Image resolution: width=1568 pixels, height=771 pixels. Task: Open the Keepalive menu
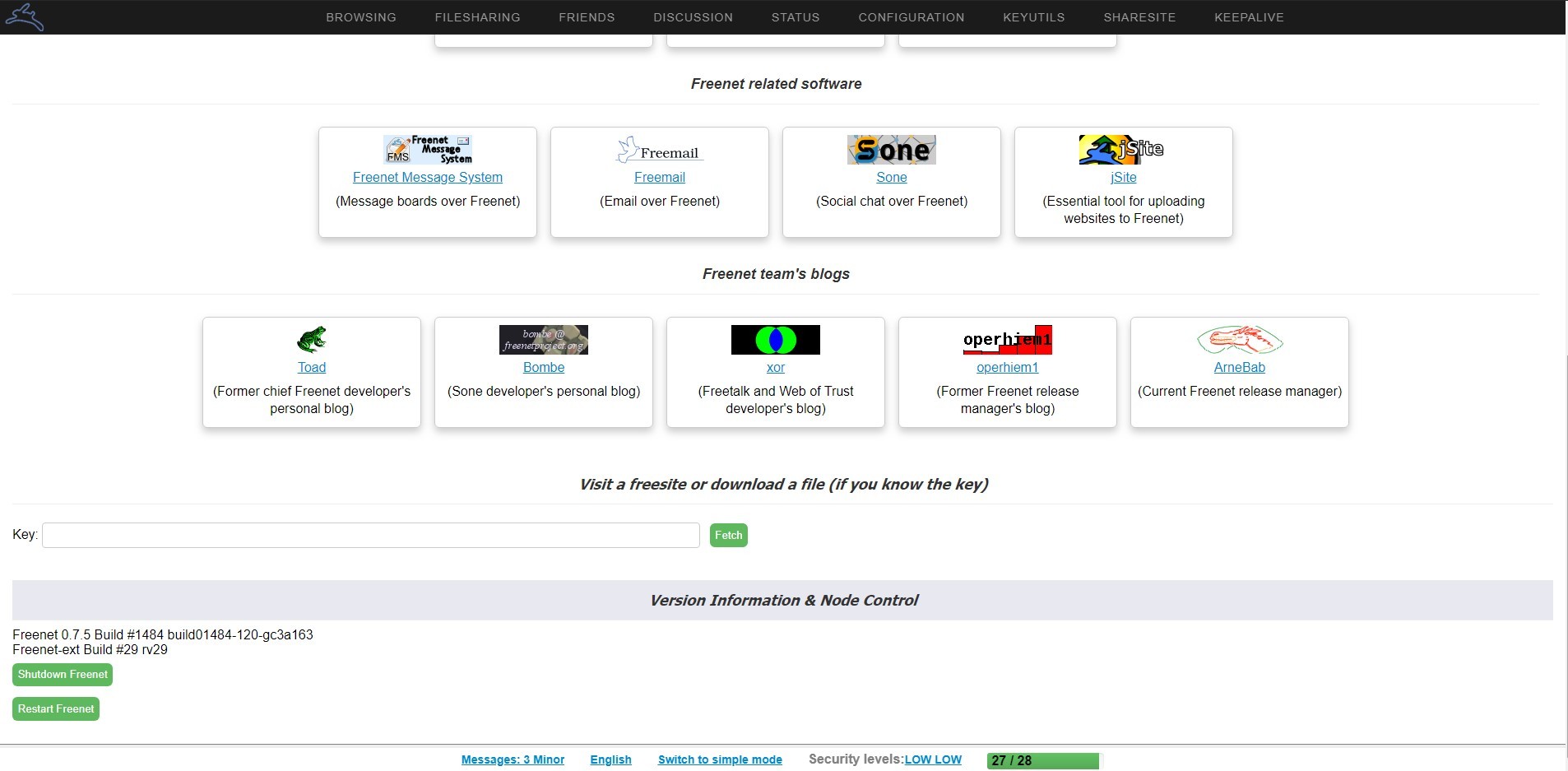click(1250, 17)
